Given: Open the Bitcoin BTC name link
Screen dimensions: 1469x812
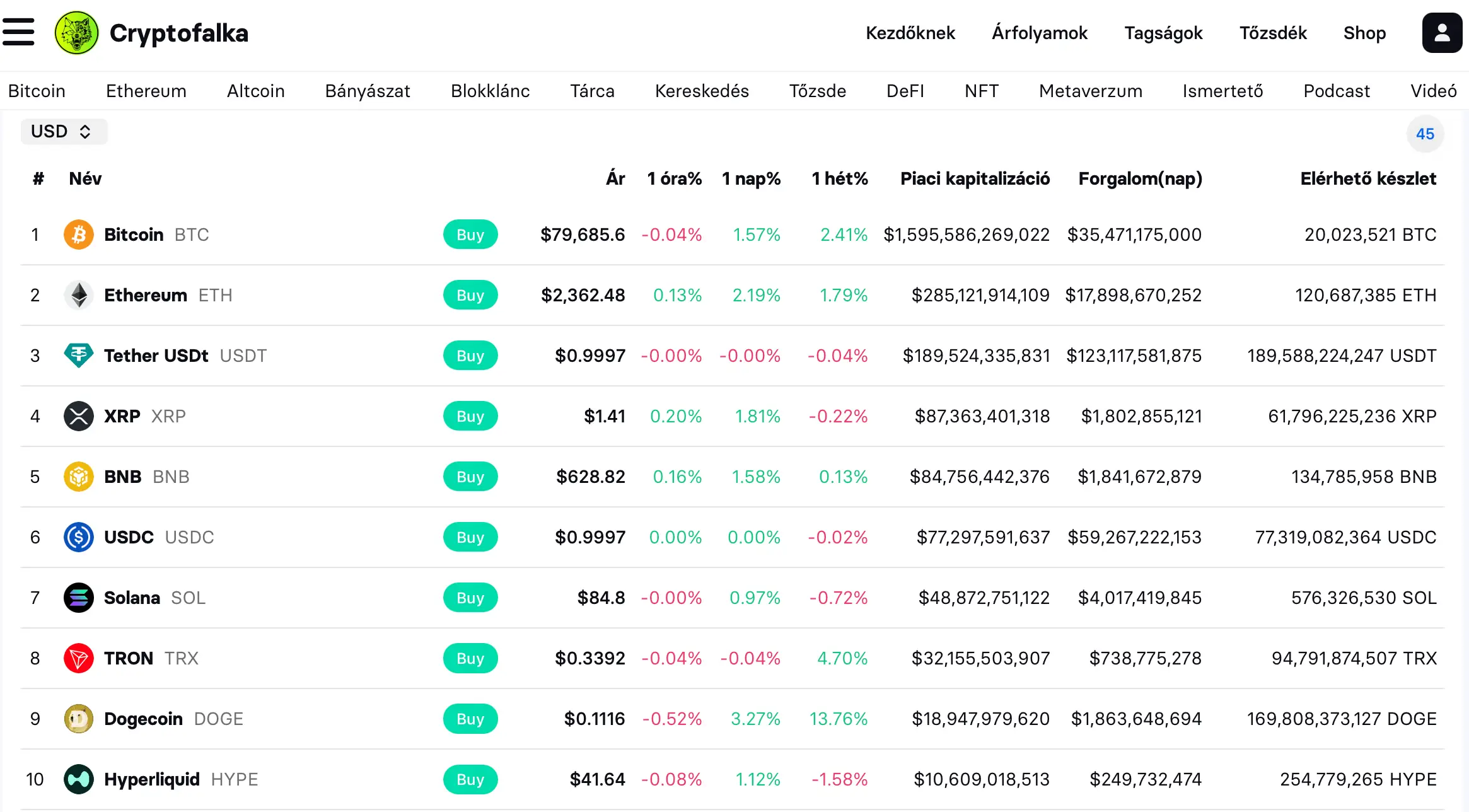Looking at the screenshot, I should (156, 235).
